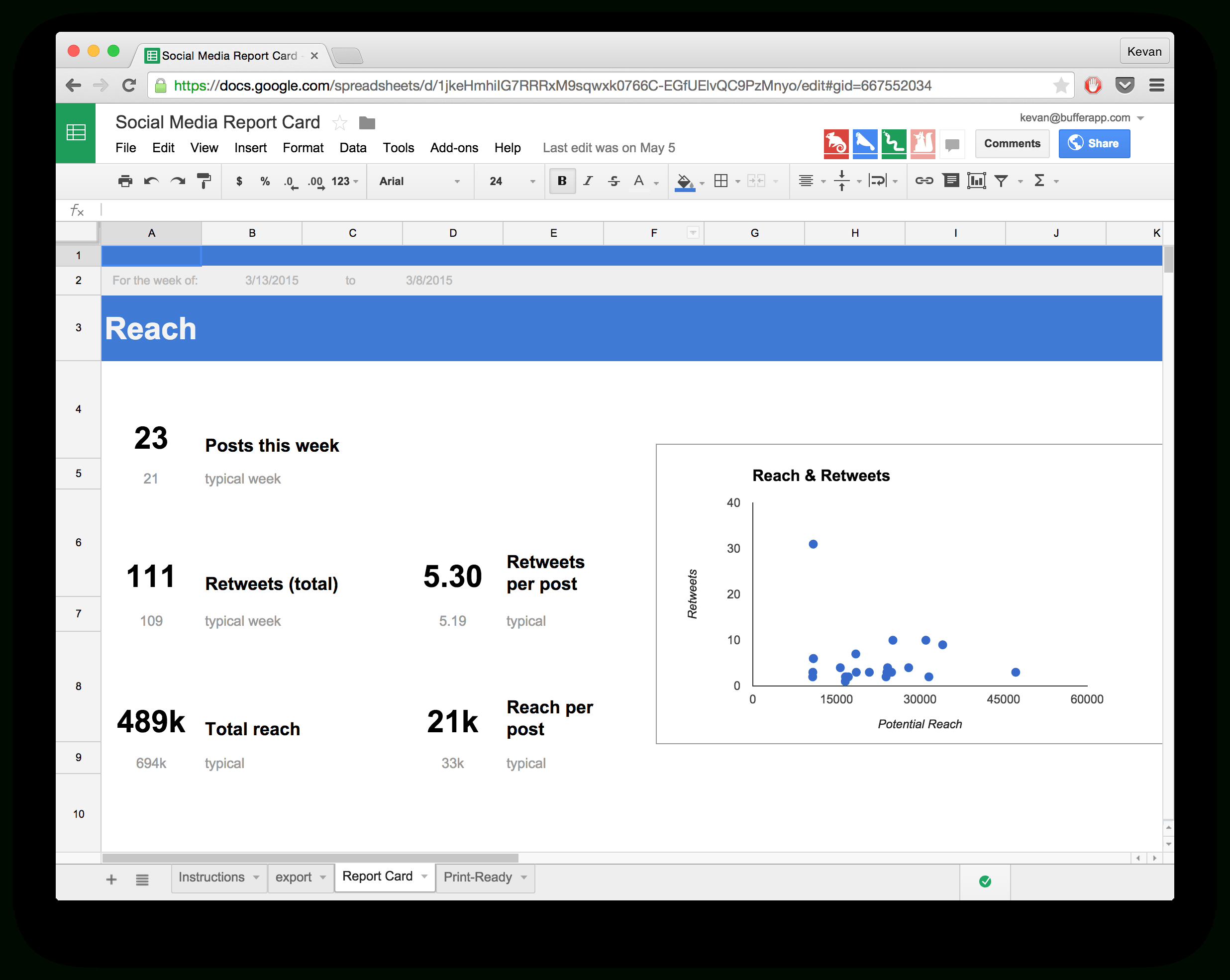Click the Bold formatting icon
The height and width of the screenshot is (980, 1230).
561,181
